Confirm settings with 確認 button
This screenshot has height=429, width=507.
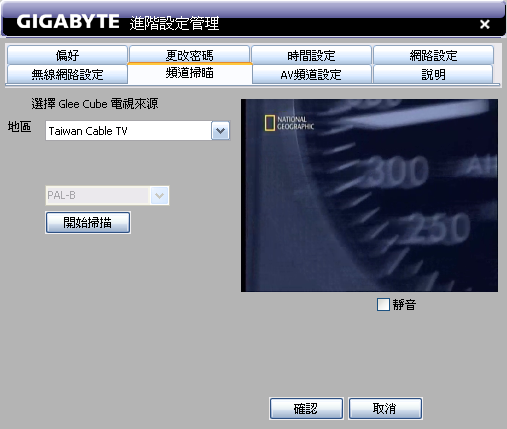306,408
